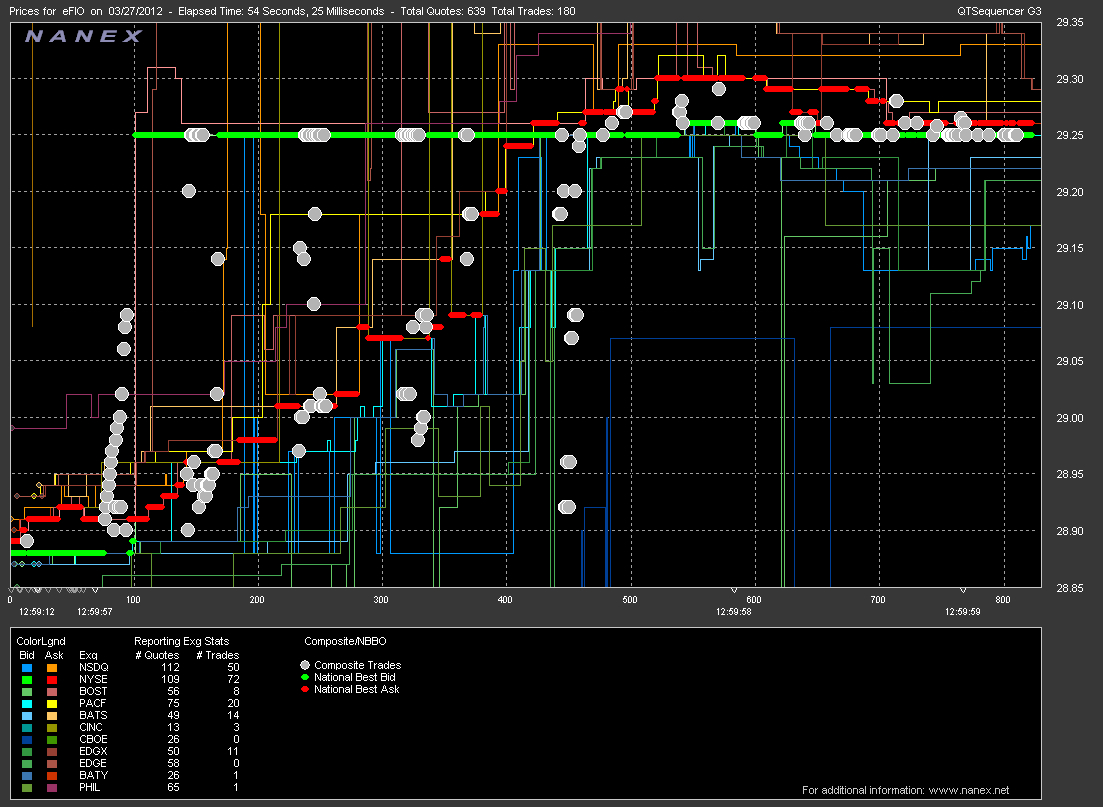Click the 12:59:12 timestamp label
The width and height of the screenshot is (1103, 807).
[37, 612]
